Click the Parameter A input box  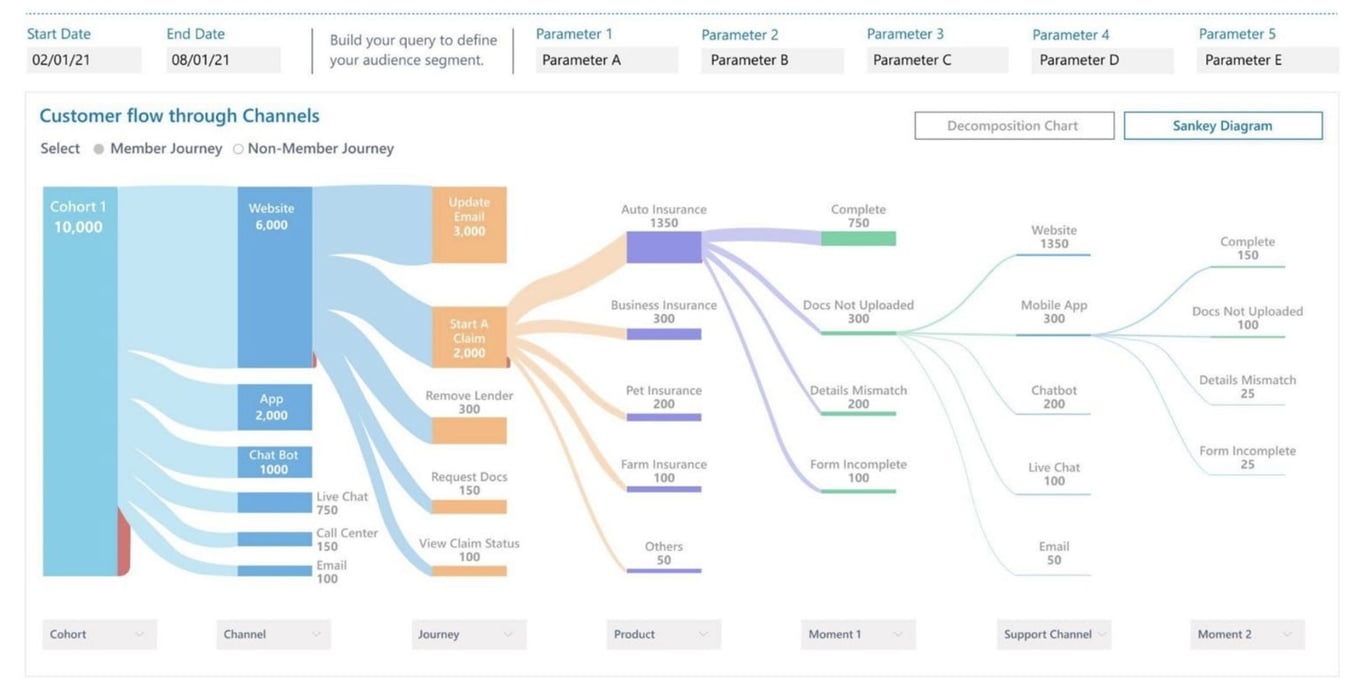605,60
